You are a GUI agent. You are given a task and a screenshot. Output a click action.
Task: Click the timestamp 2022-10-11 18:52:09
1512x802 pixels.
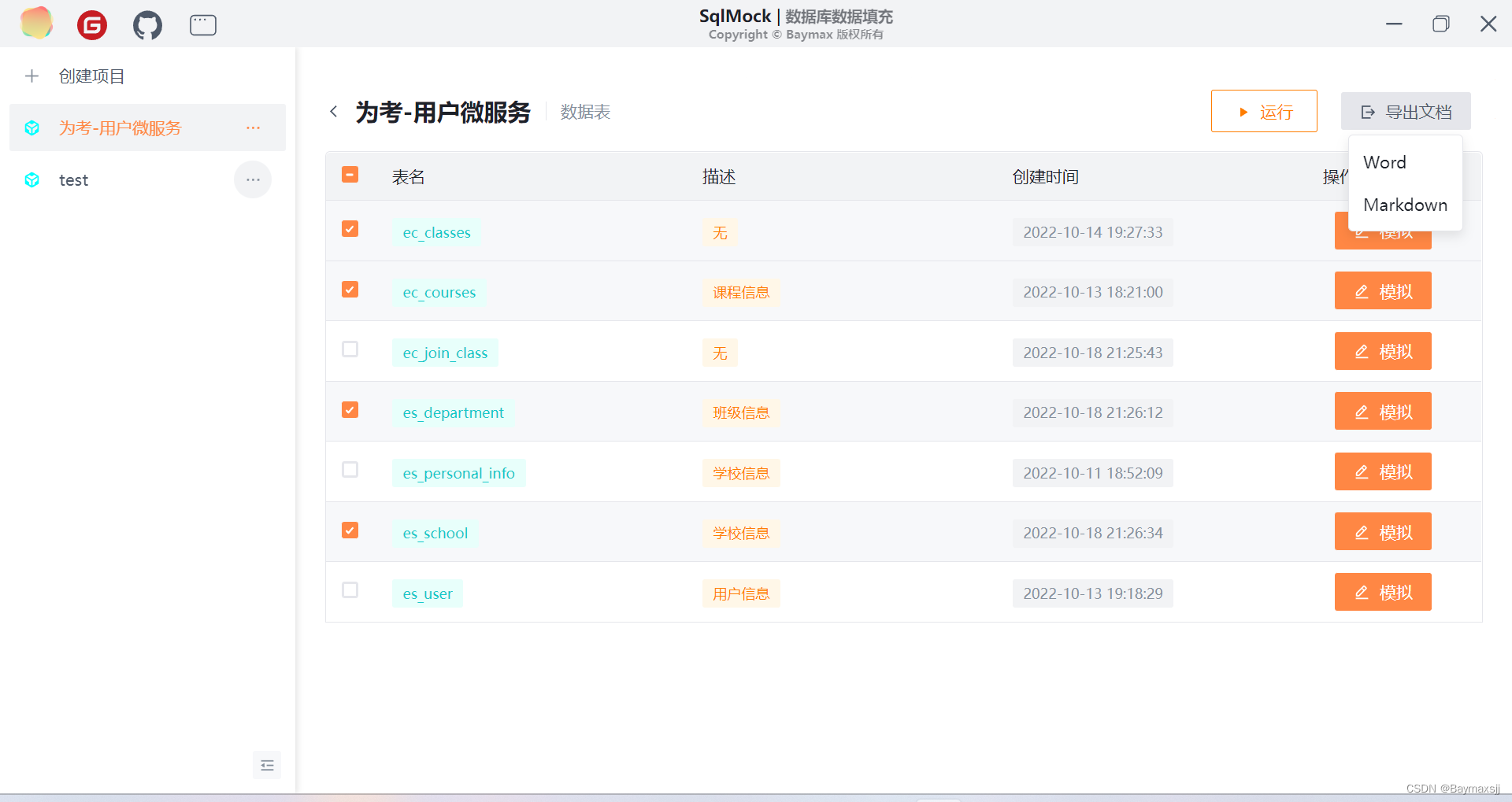coord(1093,473)
